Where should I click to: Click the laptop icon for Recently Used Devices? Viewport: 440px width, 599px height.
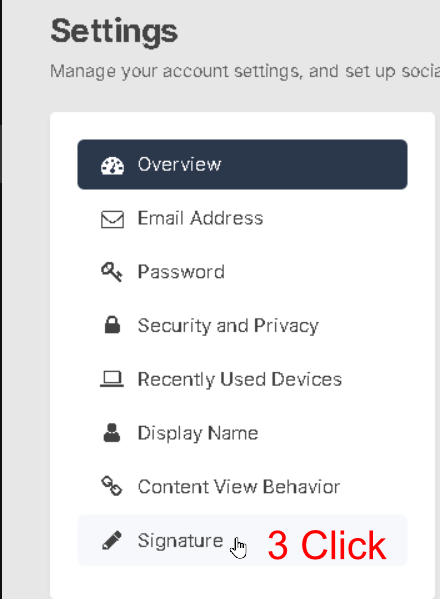[112, 379]
